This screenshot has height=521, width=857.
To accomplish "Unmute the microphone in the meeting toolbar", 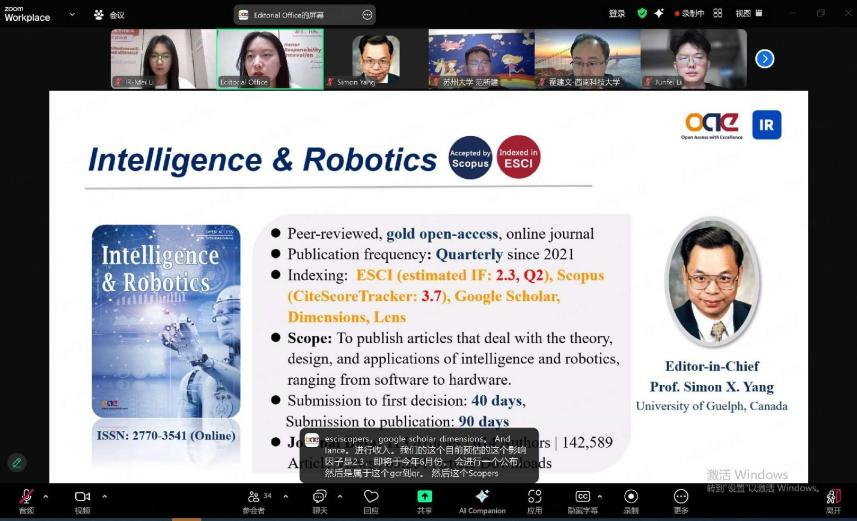I will (26, 497).
